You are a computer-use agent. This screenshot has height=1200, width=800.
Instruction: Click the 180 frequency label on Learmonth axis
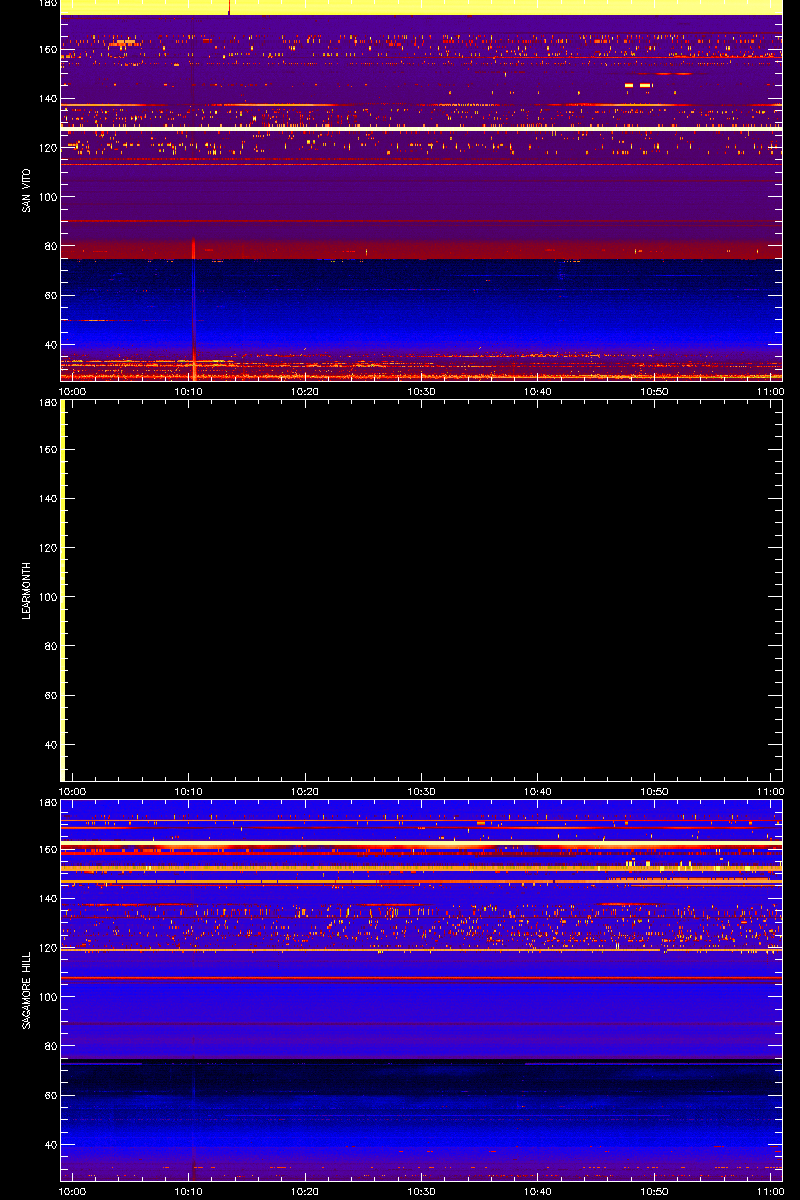pyautogui.click(x=46, y=403)
